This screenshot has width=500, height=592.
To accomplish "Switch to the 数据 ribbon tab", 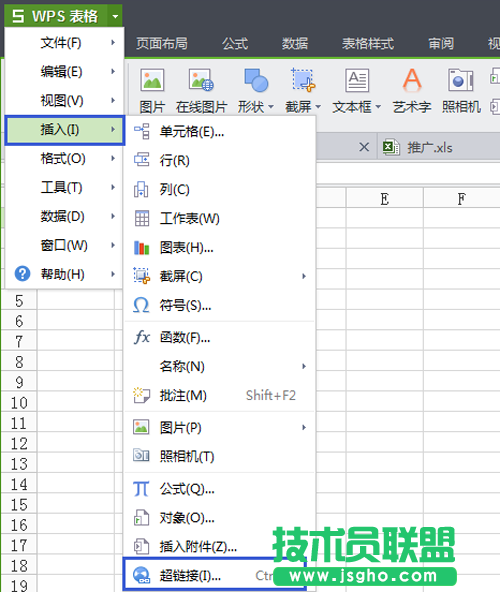I will (295, 43).
